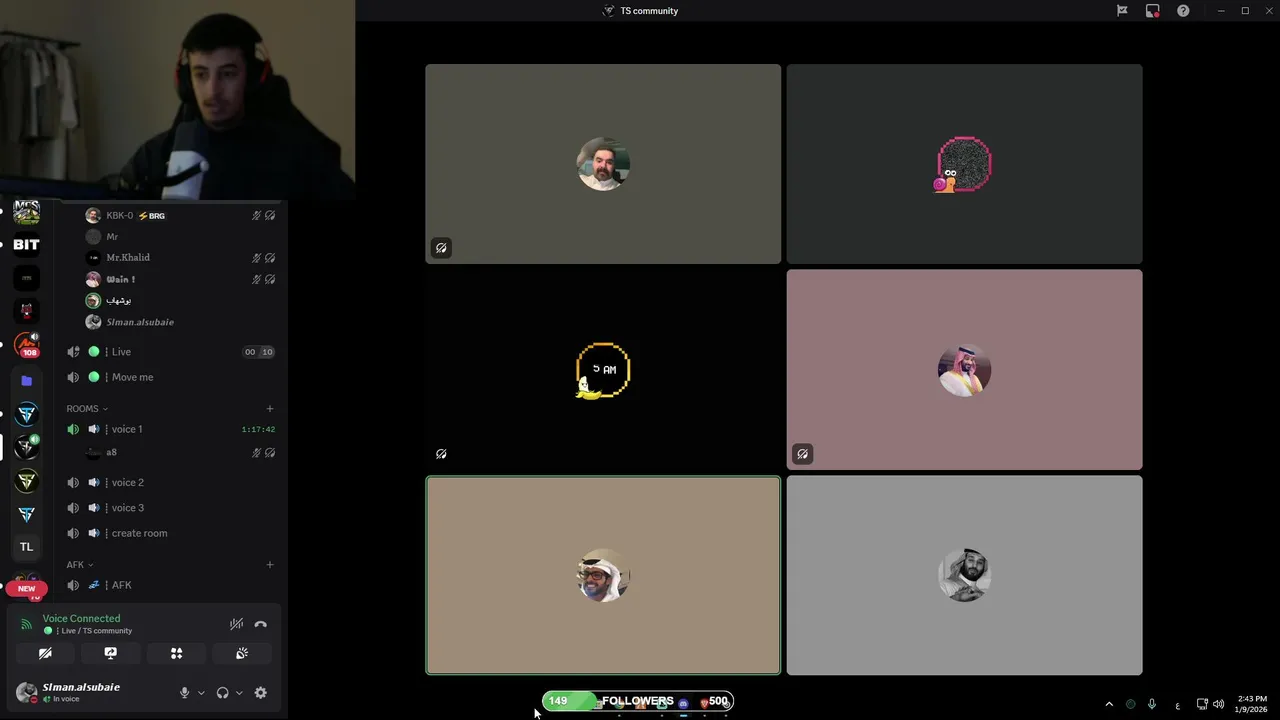This screenshot has width=1280, height=720.
Task: Click user Wain ! in voice list
Action: point(180,279)
